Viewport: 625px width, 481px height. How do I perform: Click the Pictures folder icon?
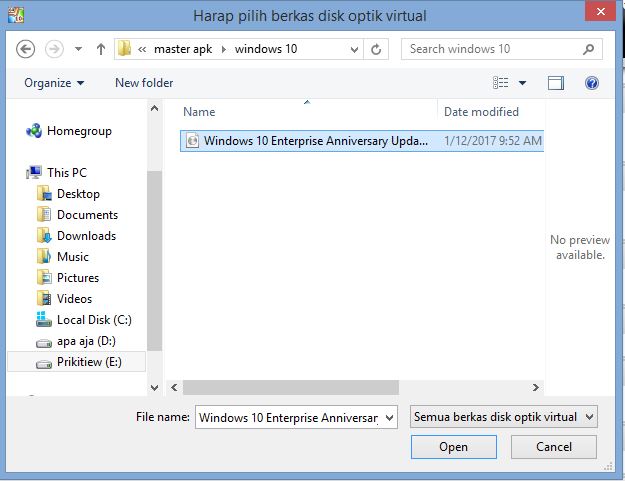pyautogui.click(x=44, y=277)
